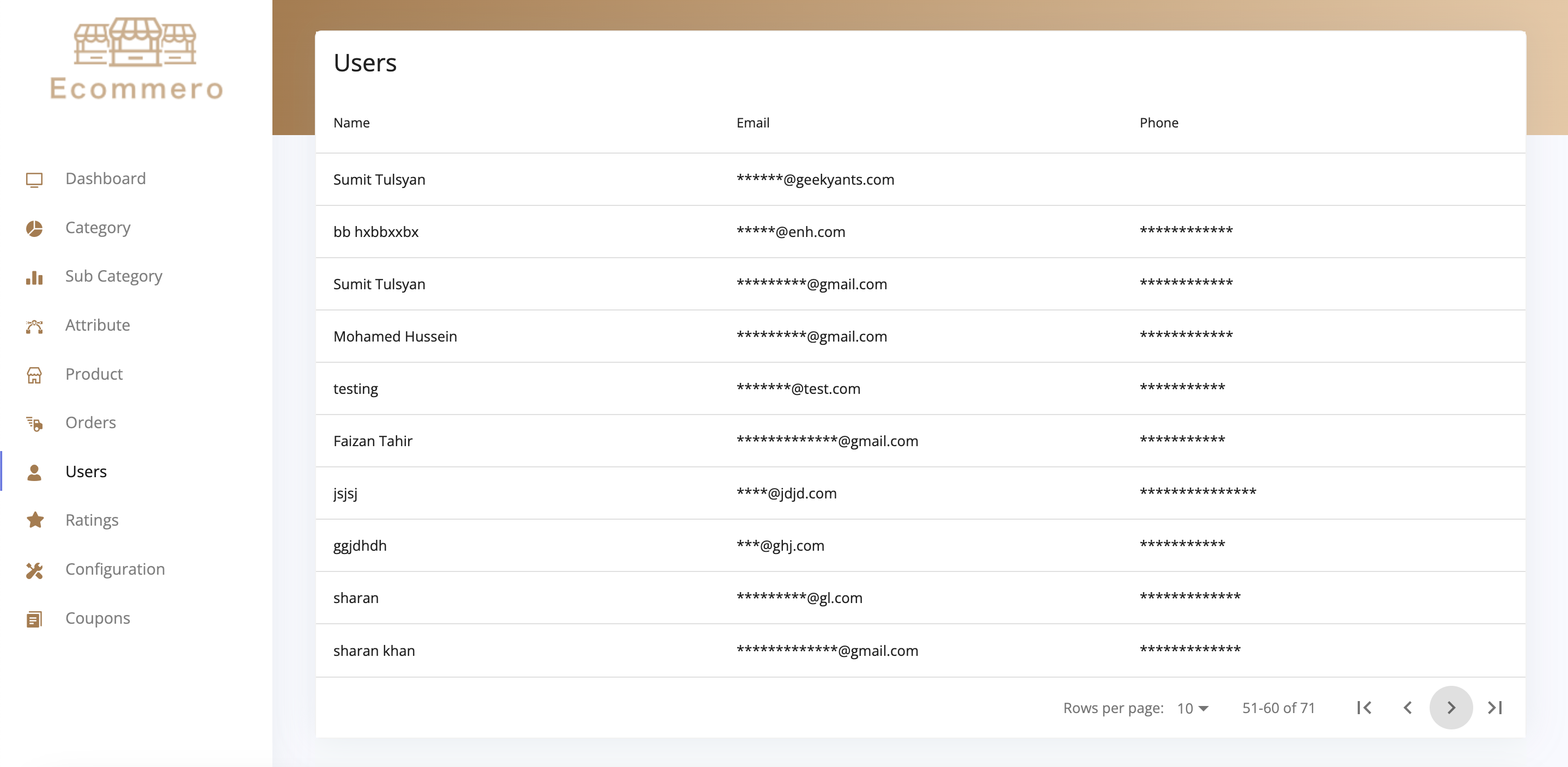Open the Ratings menu item
The width and height of the screenshot is (1568, 767).
[x=92, y=520]
